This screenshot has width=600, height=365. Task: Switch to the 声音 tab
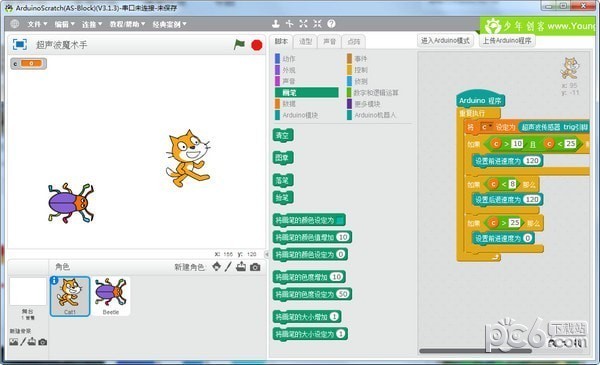(329, 41)
